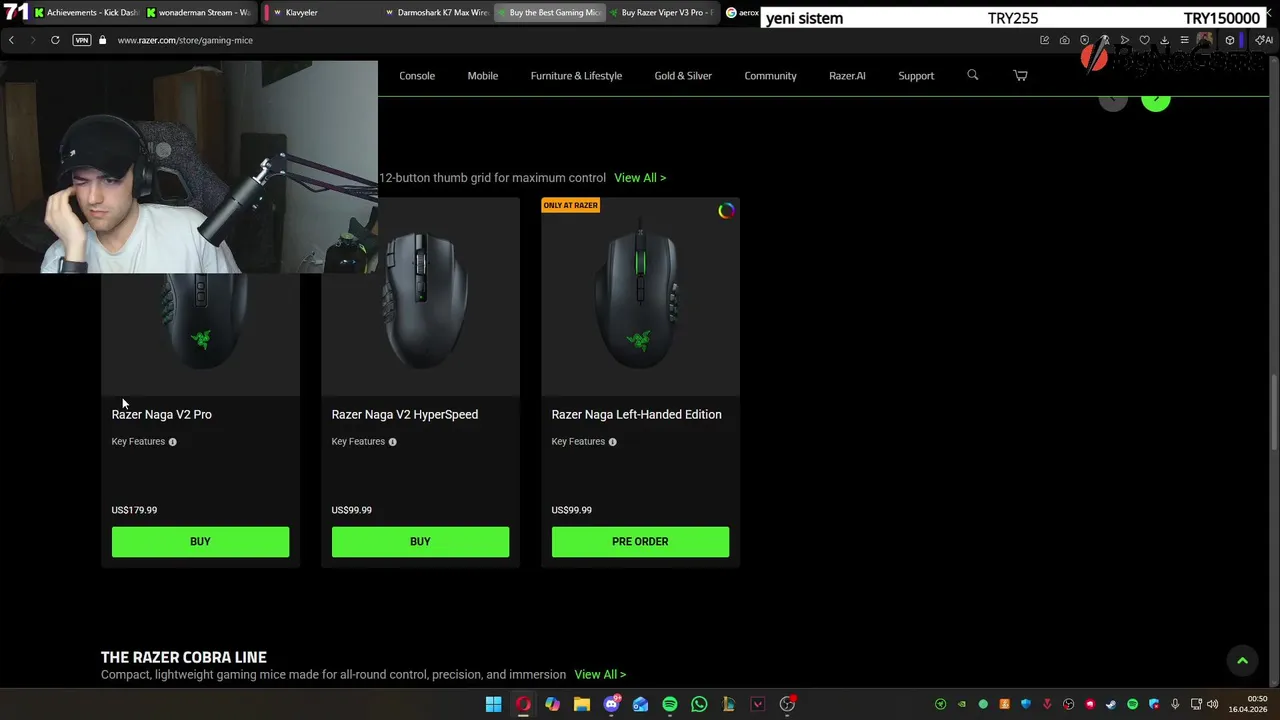Open the Razer site search icon
This screenshot has height=720, width=1280.
pyautogui.click(x=972, y=75)
